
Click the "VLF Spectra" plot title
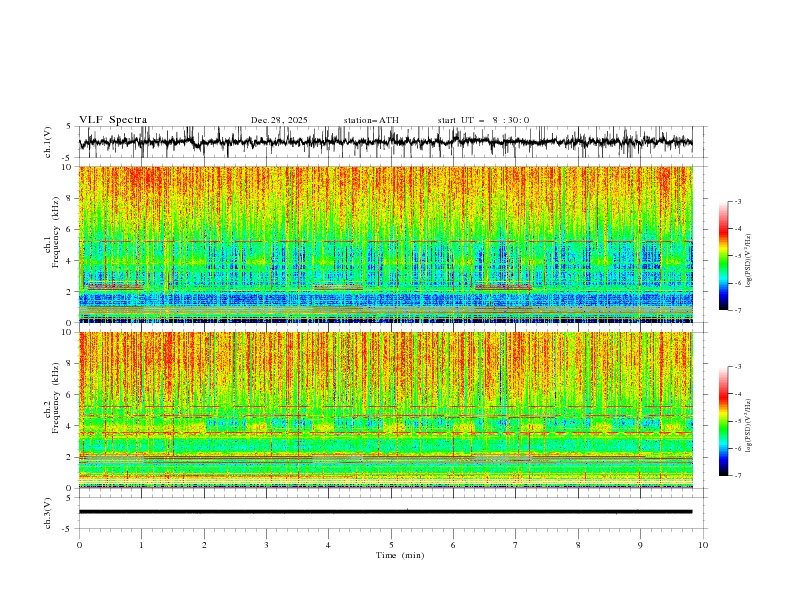[113, 120]
